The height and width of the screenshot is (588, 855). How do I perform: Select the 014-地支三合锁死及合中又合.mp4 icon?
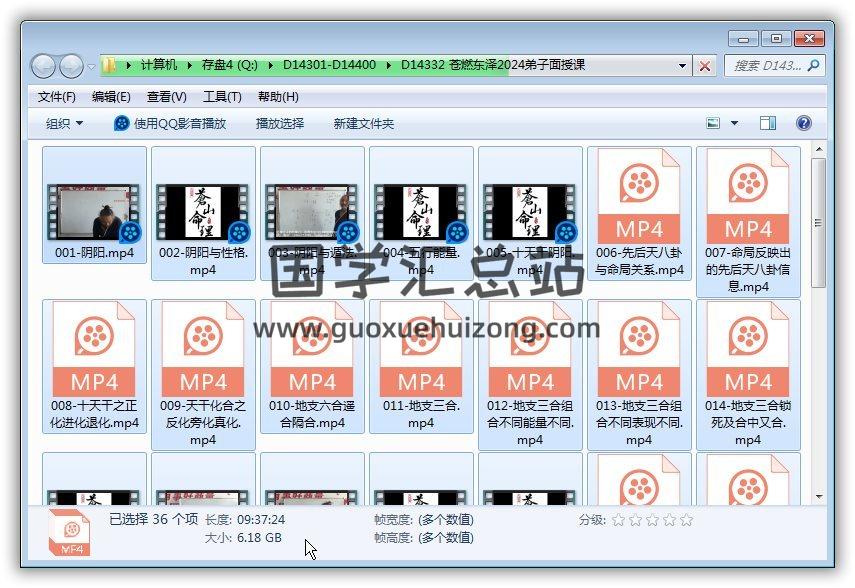748,349
